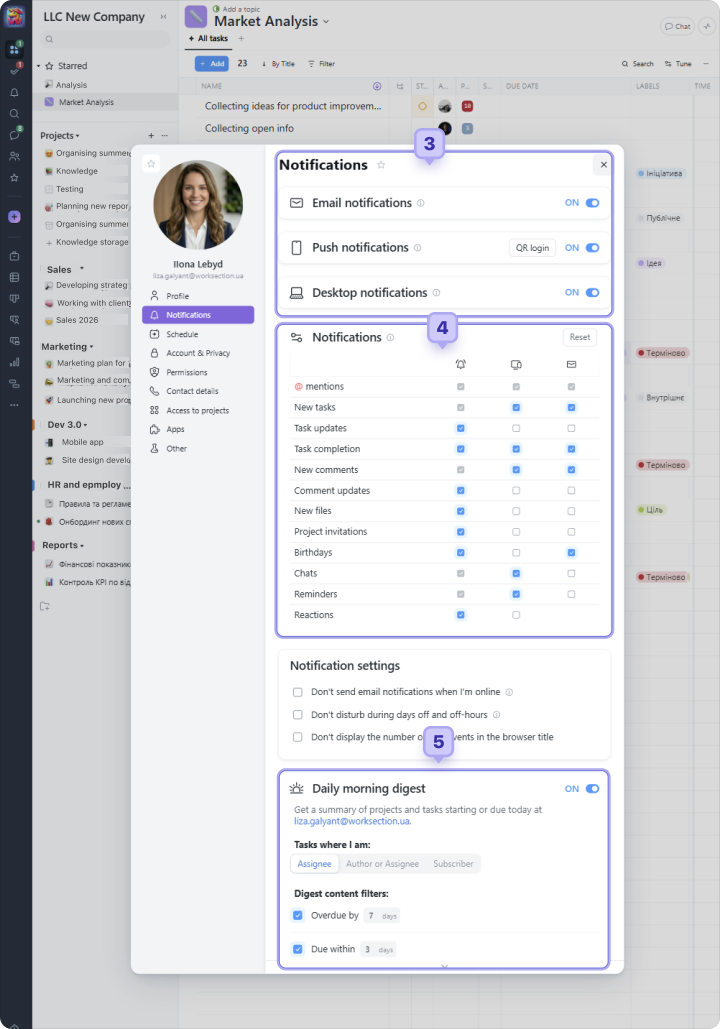Viewport: 720px width, 1029px height.
Task: Click the purple plus icon in left sidebar
Action: click(x=14, y=217)
